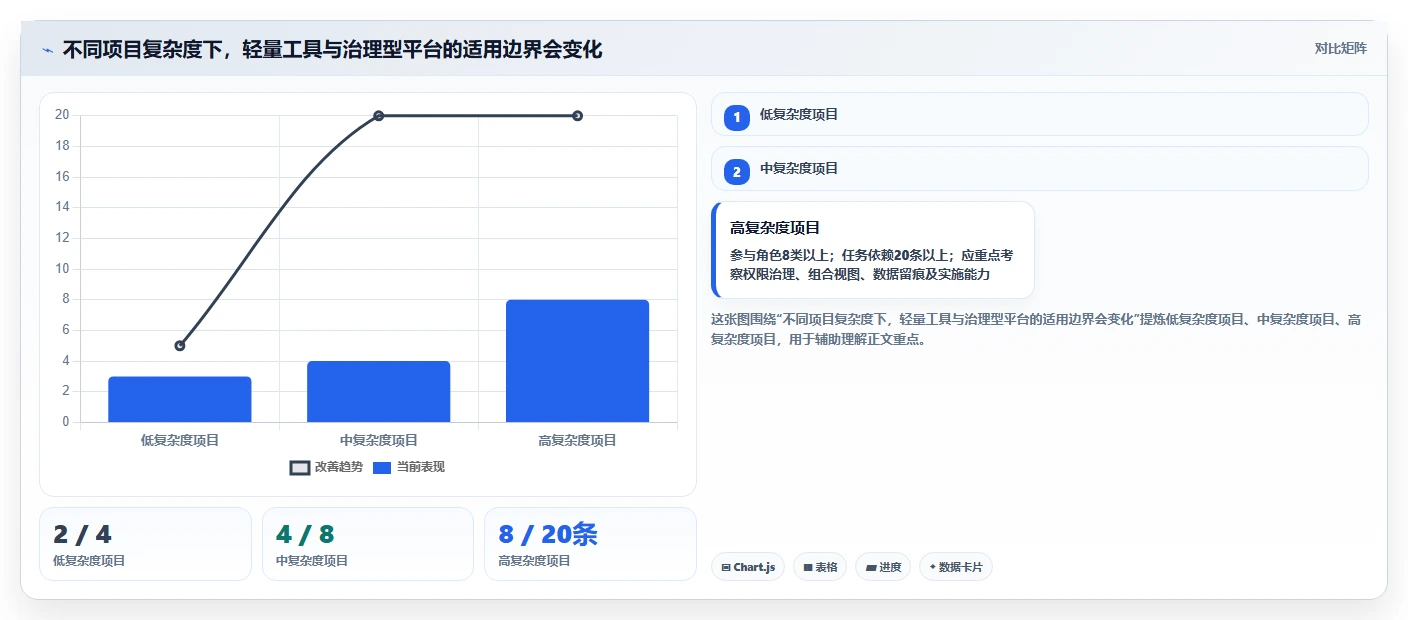
Task: Click trend line point above 低复杂度项目
Action: click(180, 346)
